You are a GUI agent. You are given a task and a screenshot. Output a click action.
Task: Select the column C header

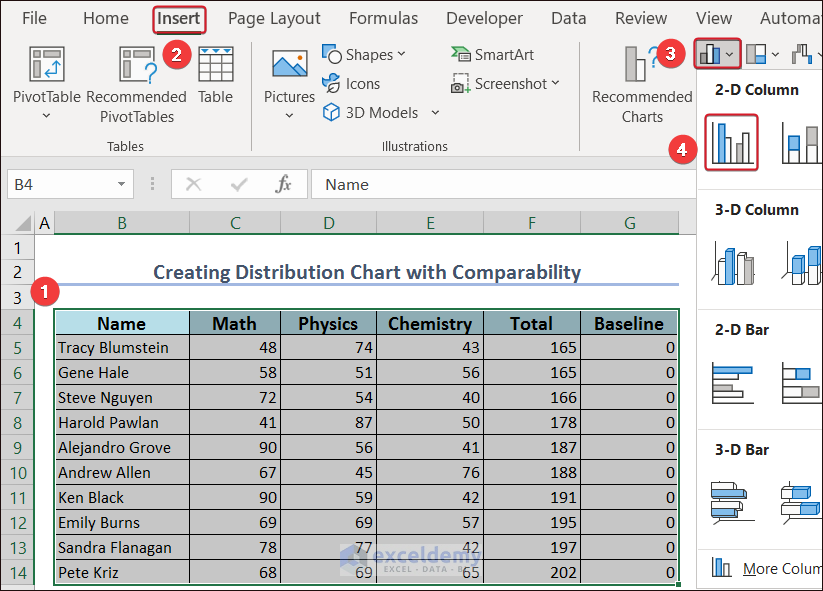(235, 224)
